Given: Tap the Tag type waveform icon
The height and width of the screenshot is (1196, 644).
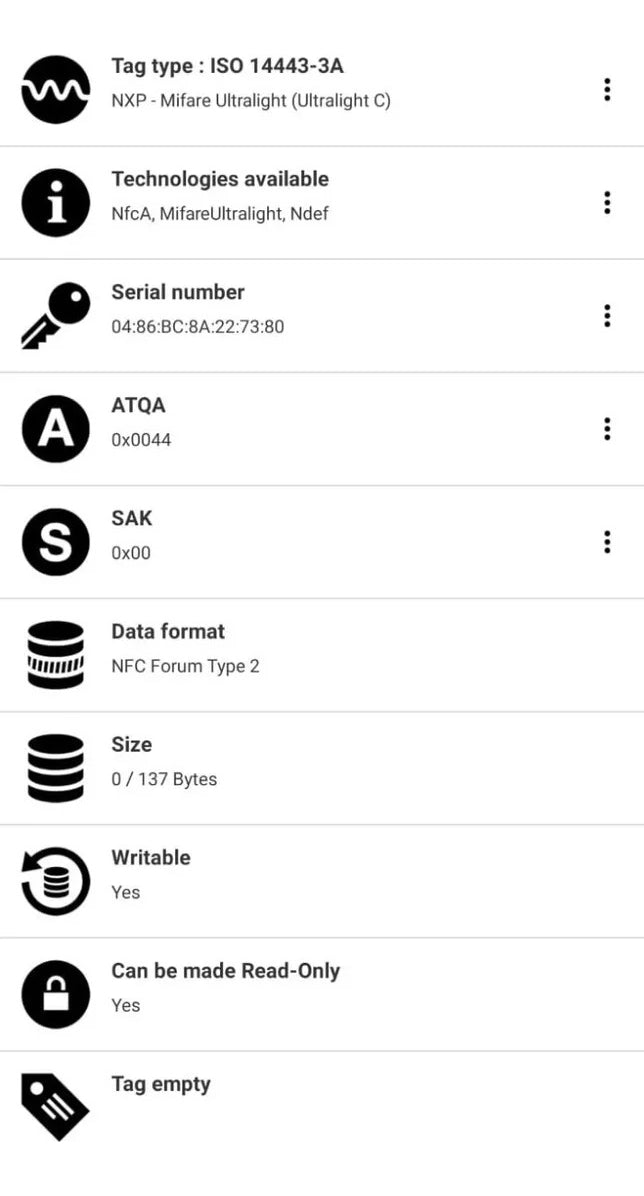Looking at the screenshot, I should point(56,90).
